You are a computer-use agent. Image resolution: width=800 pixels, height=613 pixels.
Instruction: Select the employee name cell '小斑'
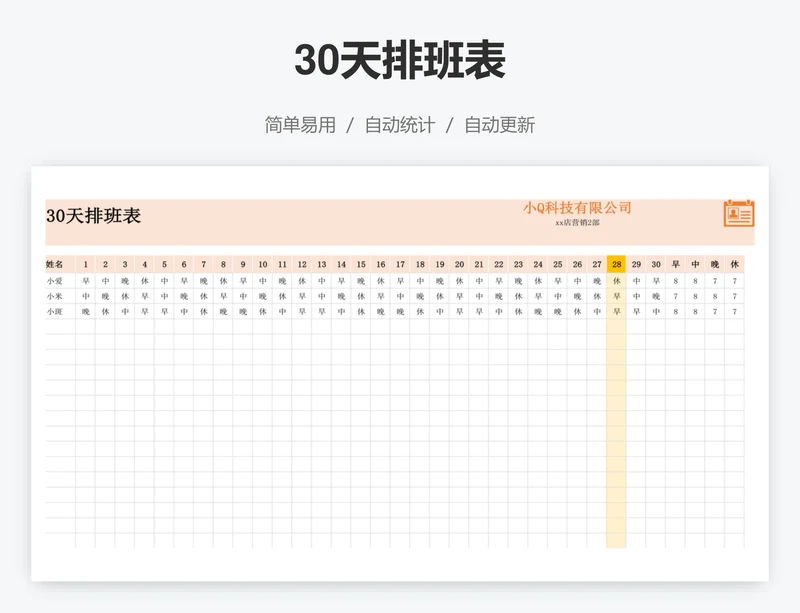(60, 311)
